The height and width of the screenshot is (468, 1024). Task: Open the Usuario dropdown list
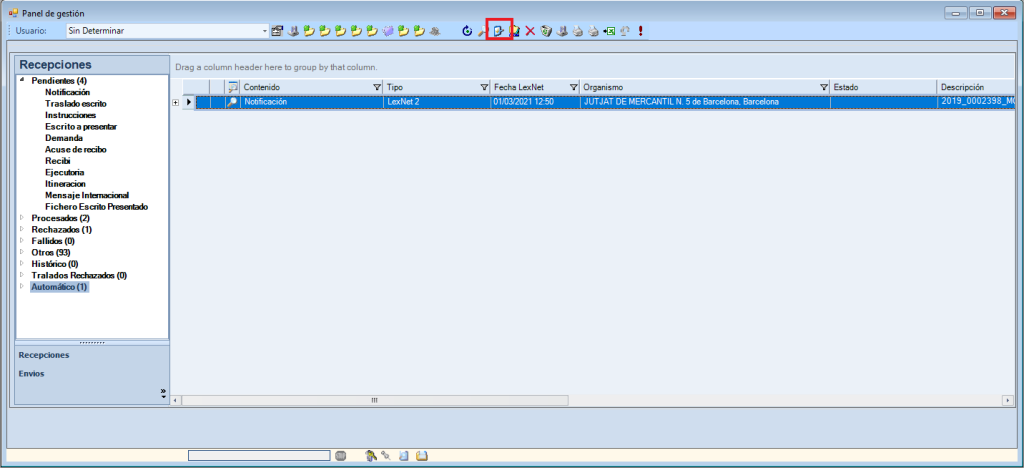tap(264, 31)
